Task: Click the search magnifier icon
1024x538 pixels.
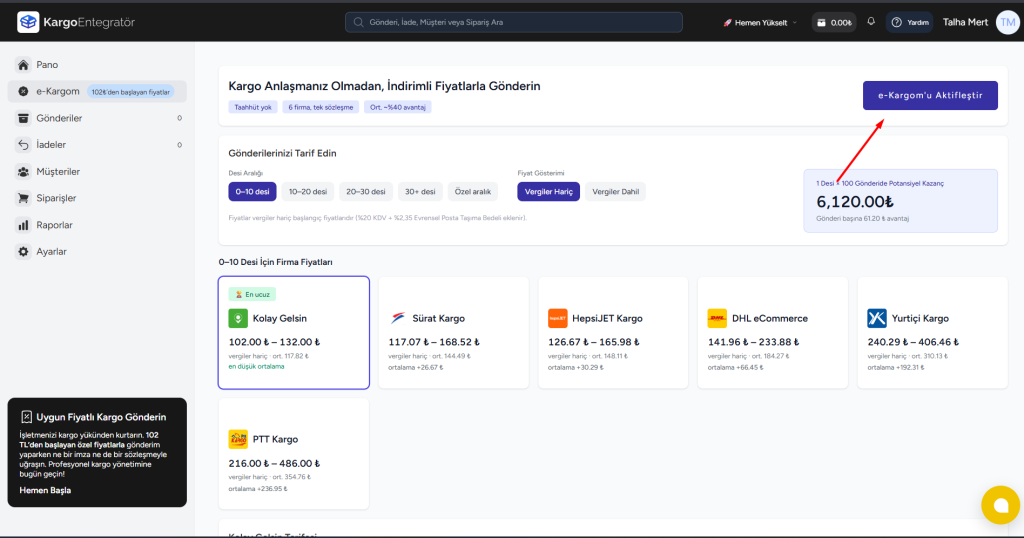Action: coord(358,22)
